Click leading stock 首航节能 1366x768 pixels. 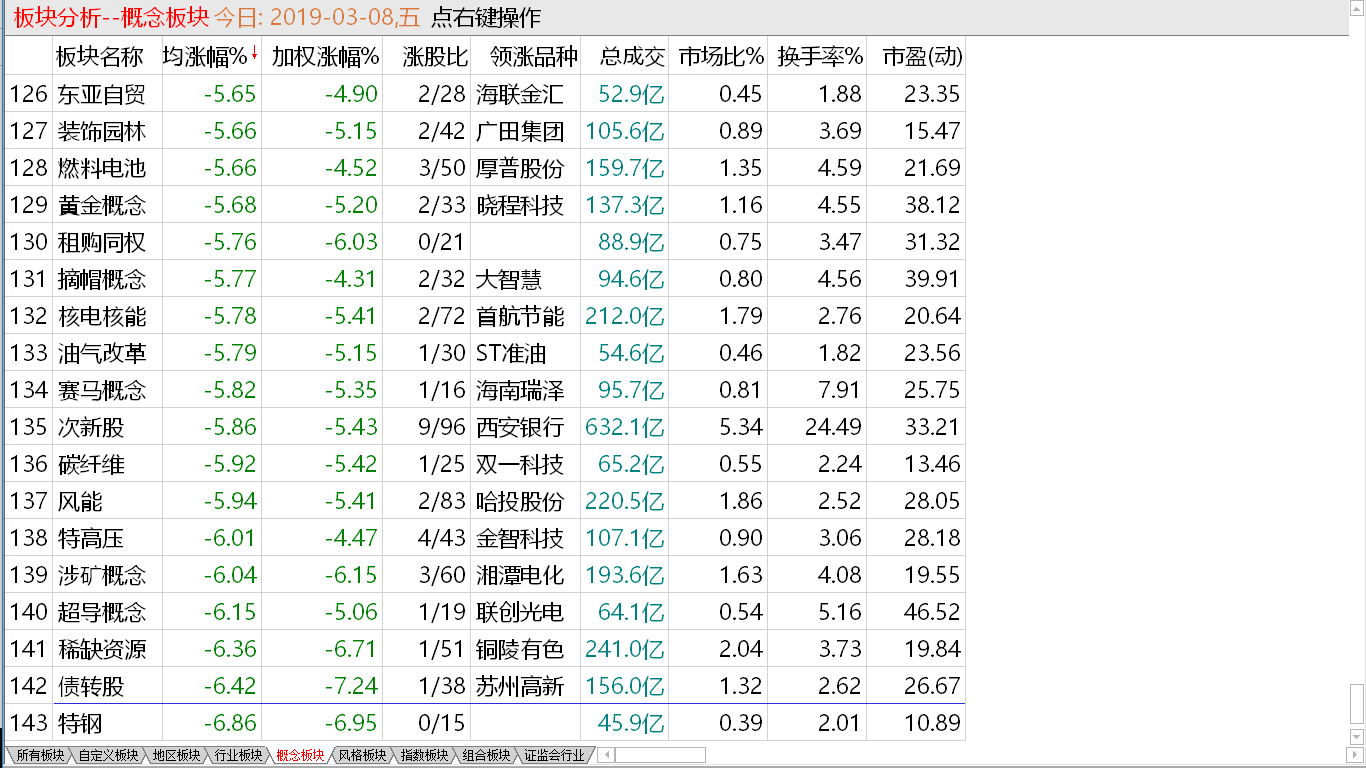pos(520,316)
